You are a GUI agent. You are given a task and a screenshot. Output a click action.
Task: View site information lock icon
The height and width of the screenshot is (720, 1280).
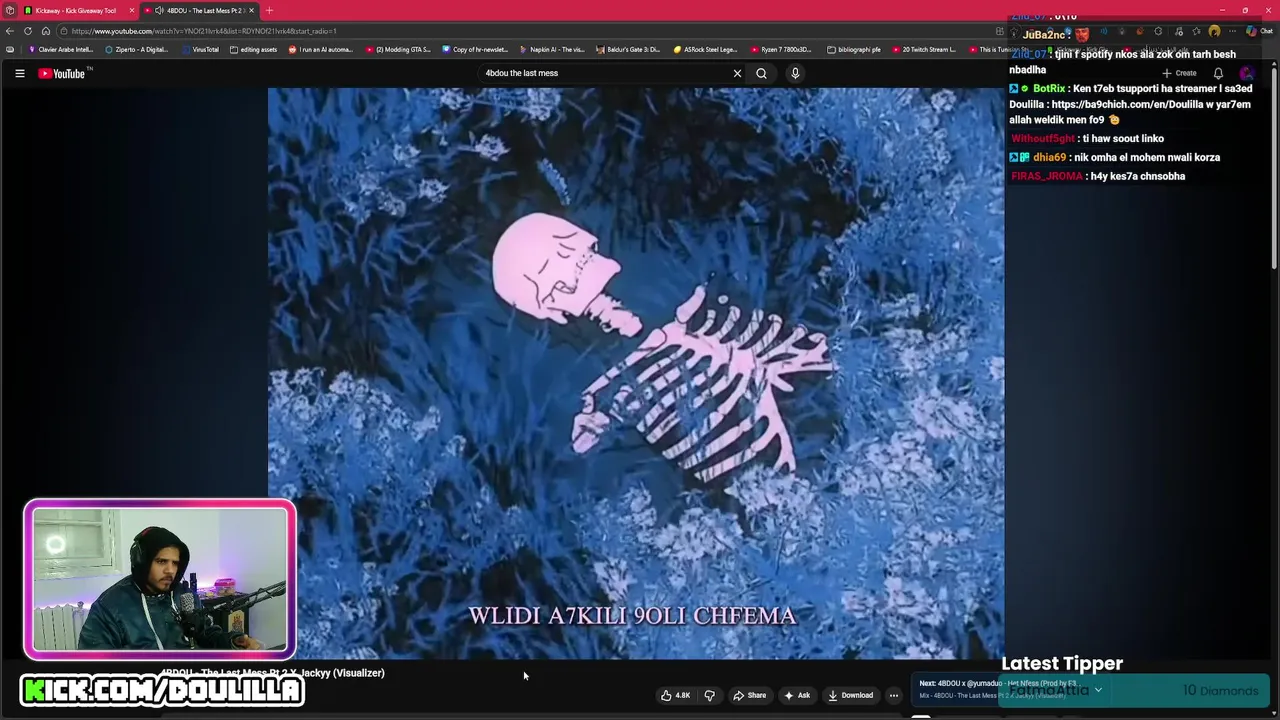pyautogui.click(x=63, y=31)
